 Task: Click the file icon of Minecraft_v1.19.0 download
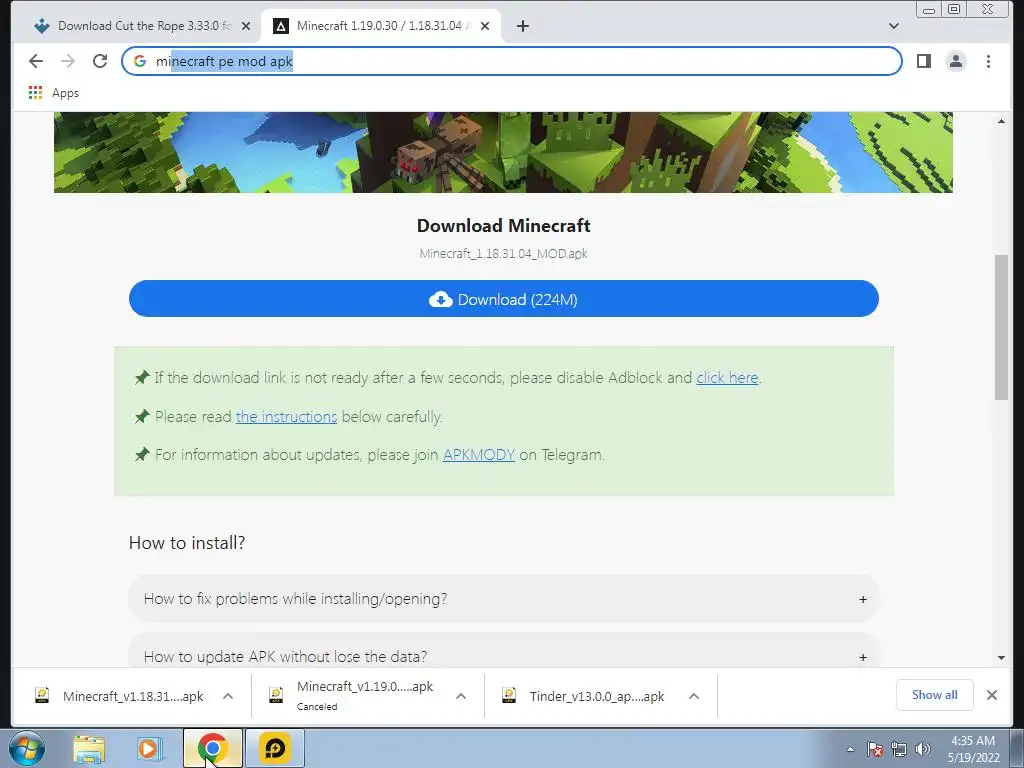pos(276,696)
